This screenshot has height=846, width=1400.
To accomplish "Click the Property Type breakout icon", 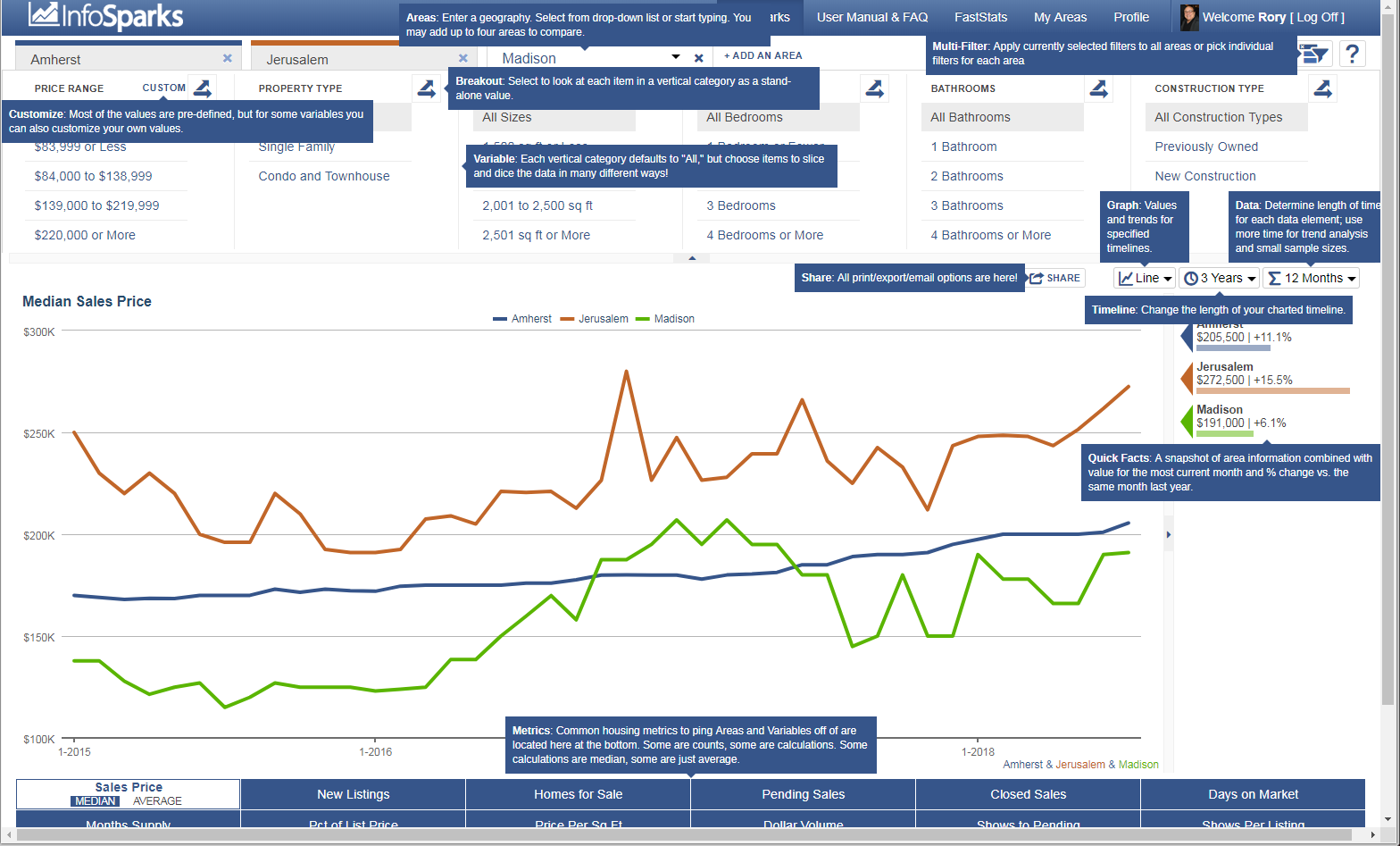I will (426, 88).
